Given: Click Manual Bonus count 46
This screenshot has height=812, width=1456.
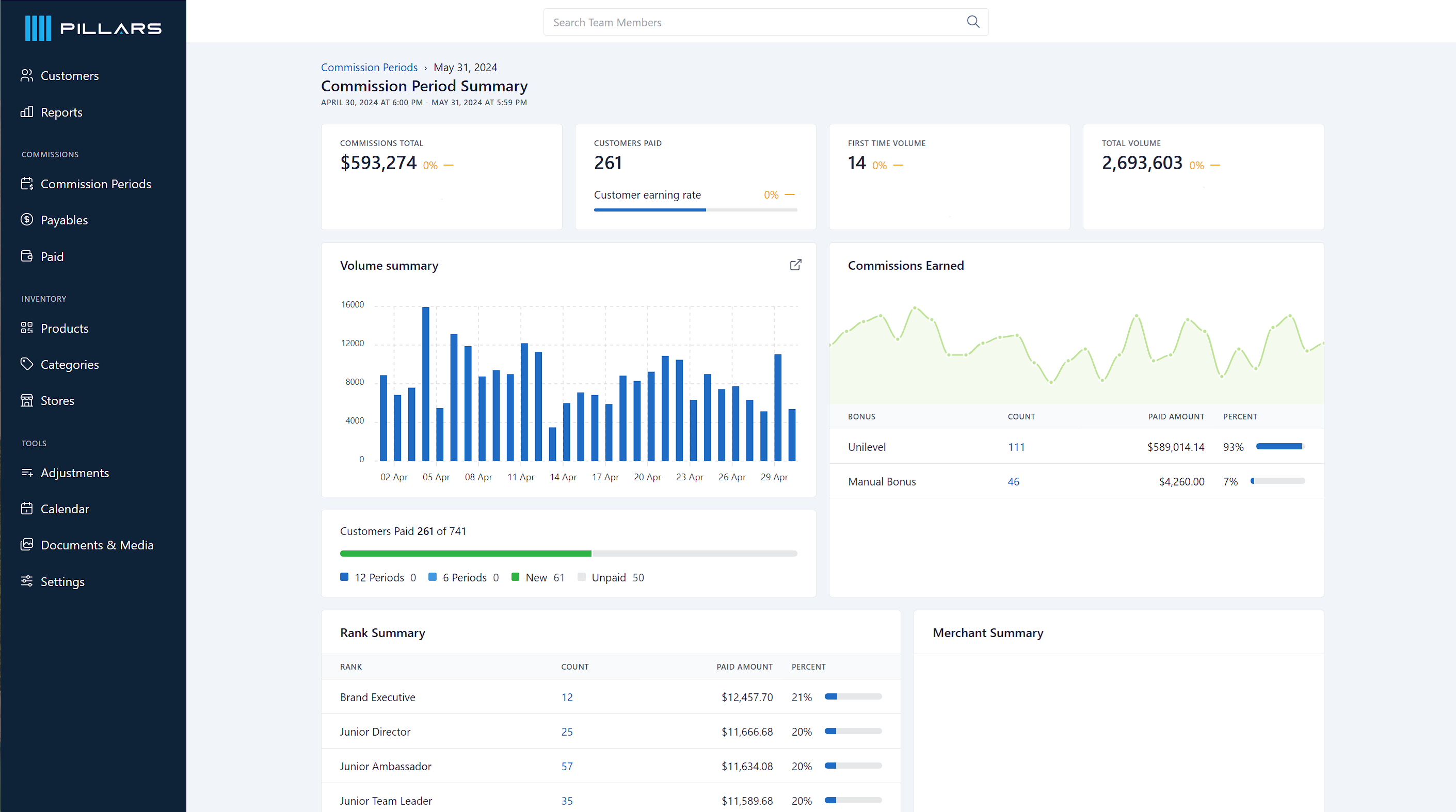Looking at the screenshot, I should (1013, 481).
